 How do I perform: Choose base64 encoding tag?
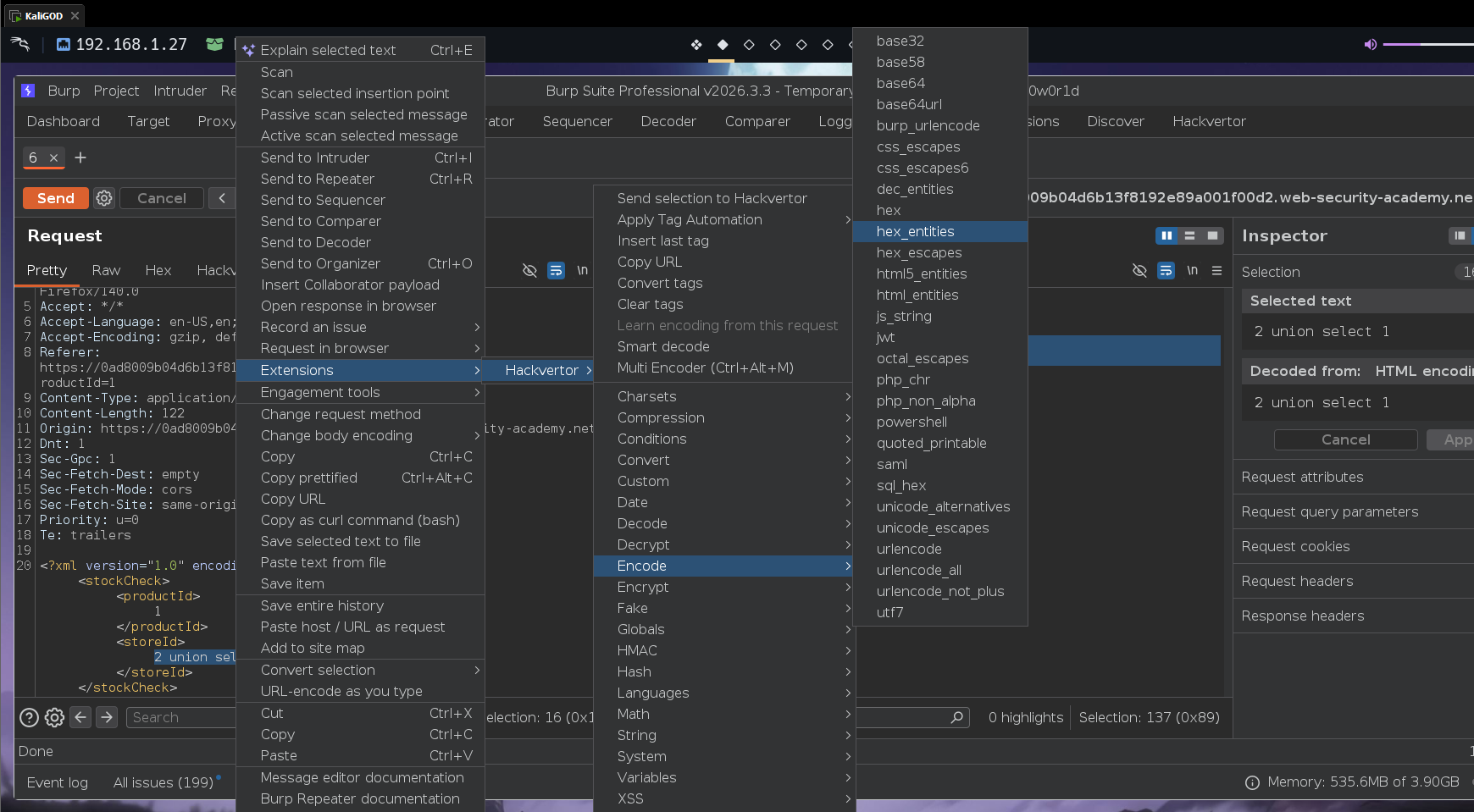point(940,83)
